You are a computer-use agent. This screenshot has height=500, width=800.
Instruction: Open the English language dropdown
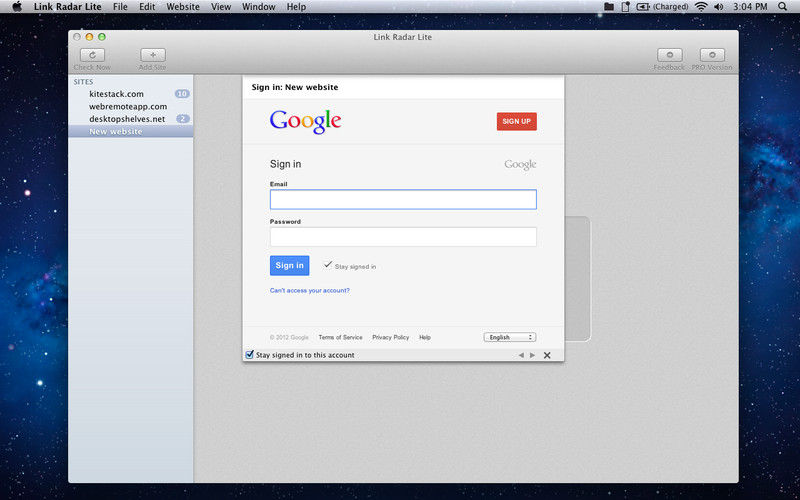[x=510, y=337]
